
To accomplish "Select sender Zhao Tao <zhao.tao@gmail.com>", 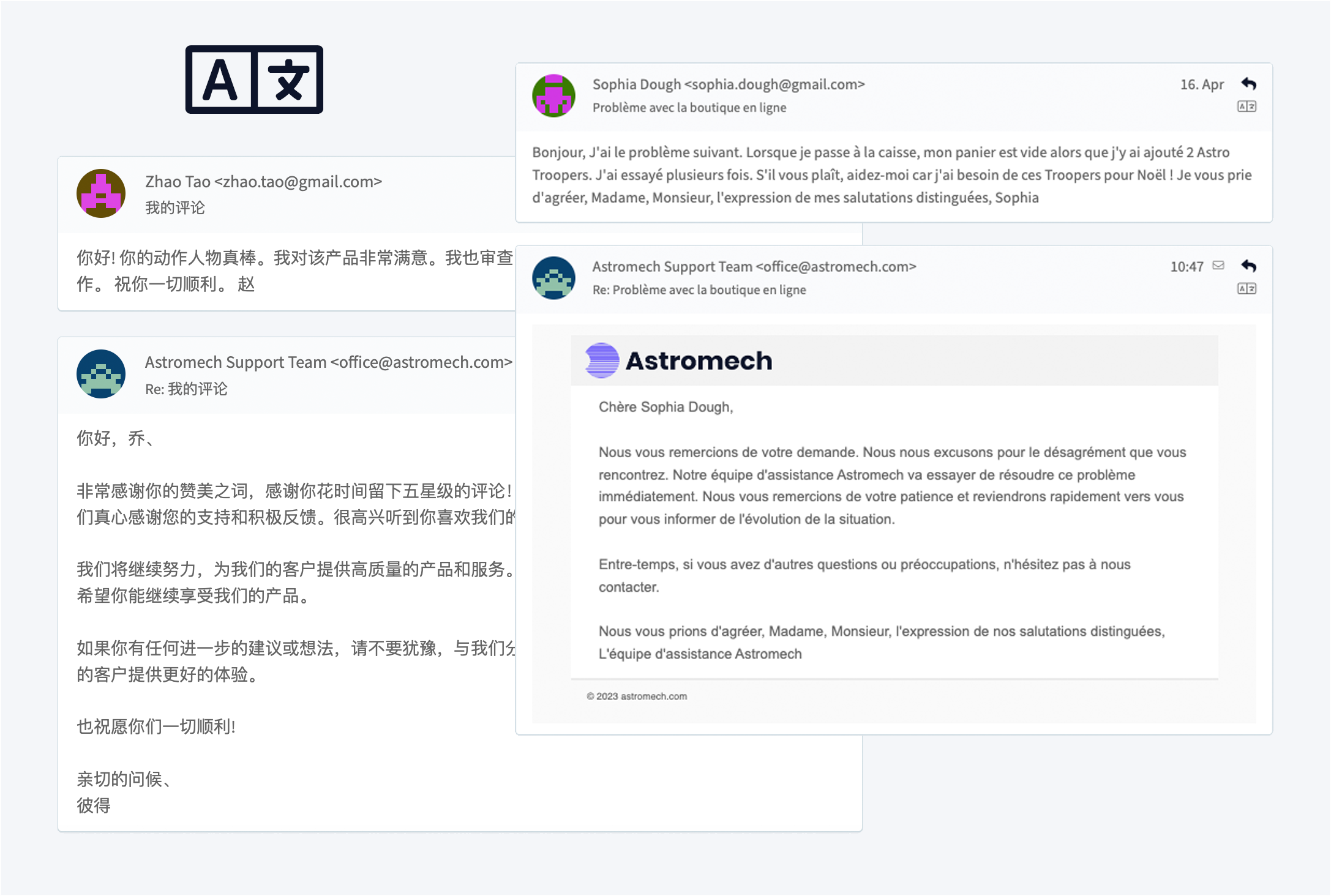I will (x=263, y=182).
